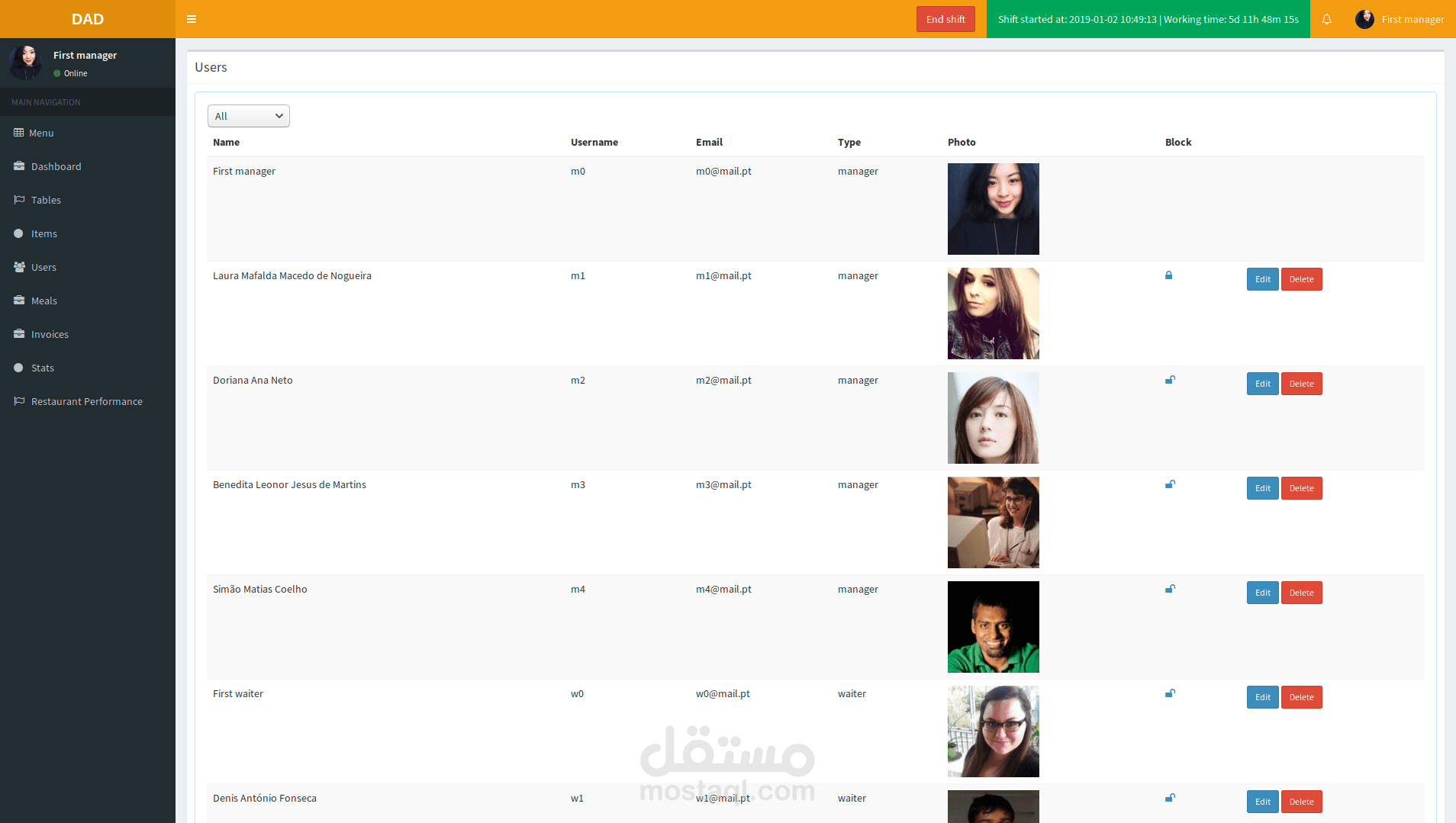Image resolution: width=1456 pixels, height=823 pixels.
Task: Open the Stats page
Action: (88, 368)
